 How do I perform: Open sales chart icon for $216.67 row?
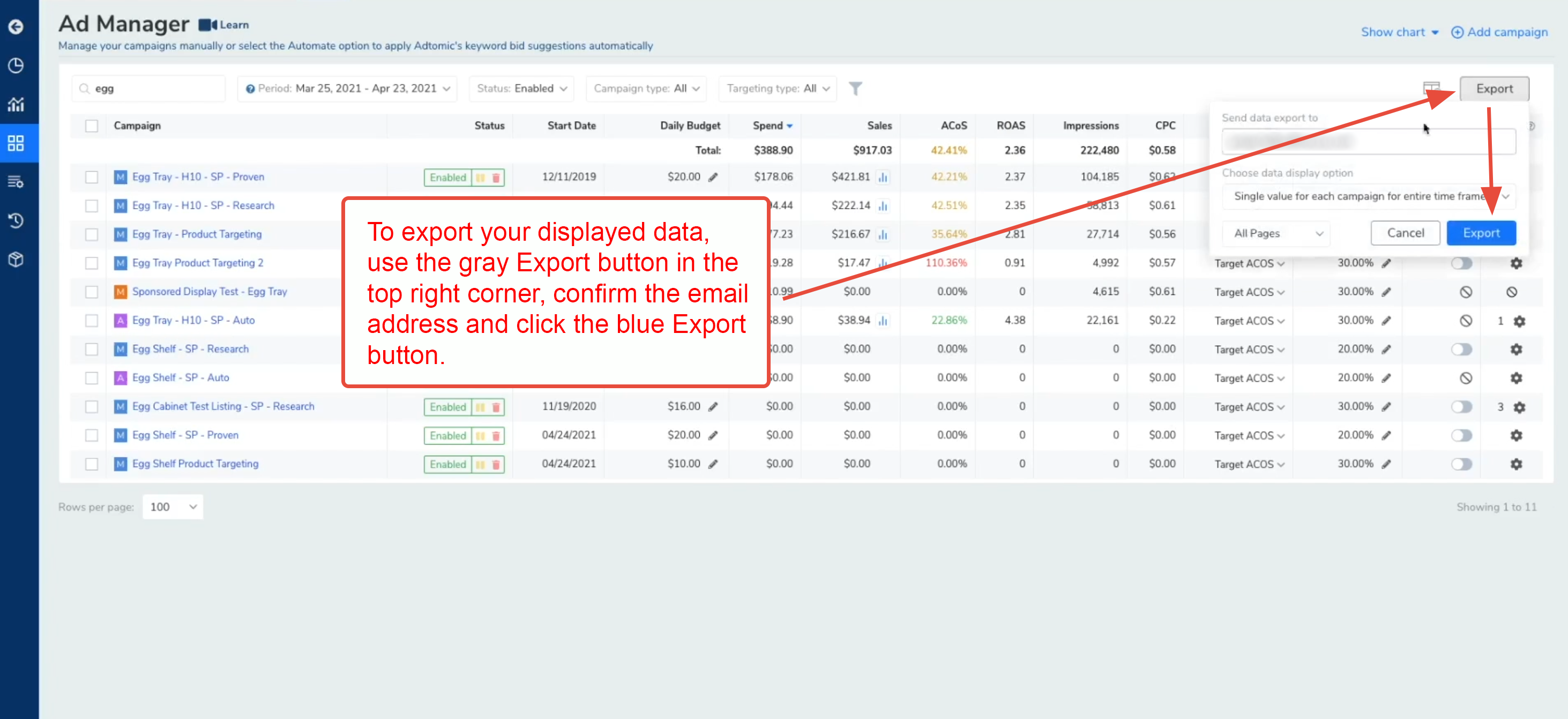coord(883,234)
